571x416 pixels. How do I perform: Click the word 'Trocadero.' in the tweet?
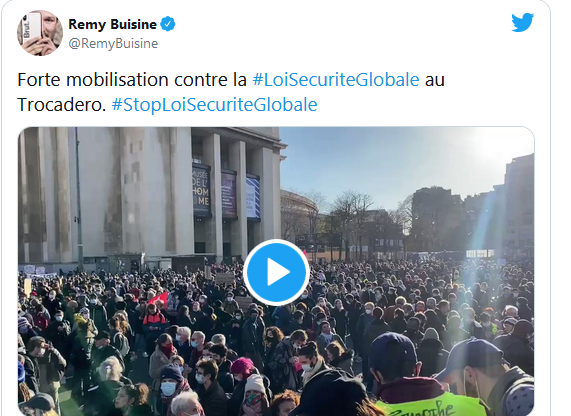(62, 105)
